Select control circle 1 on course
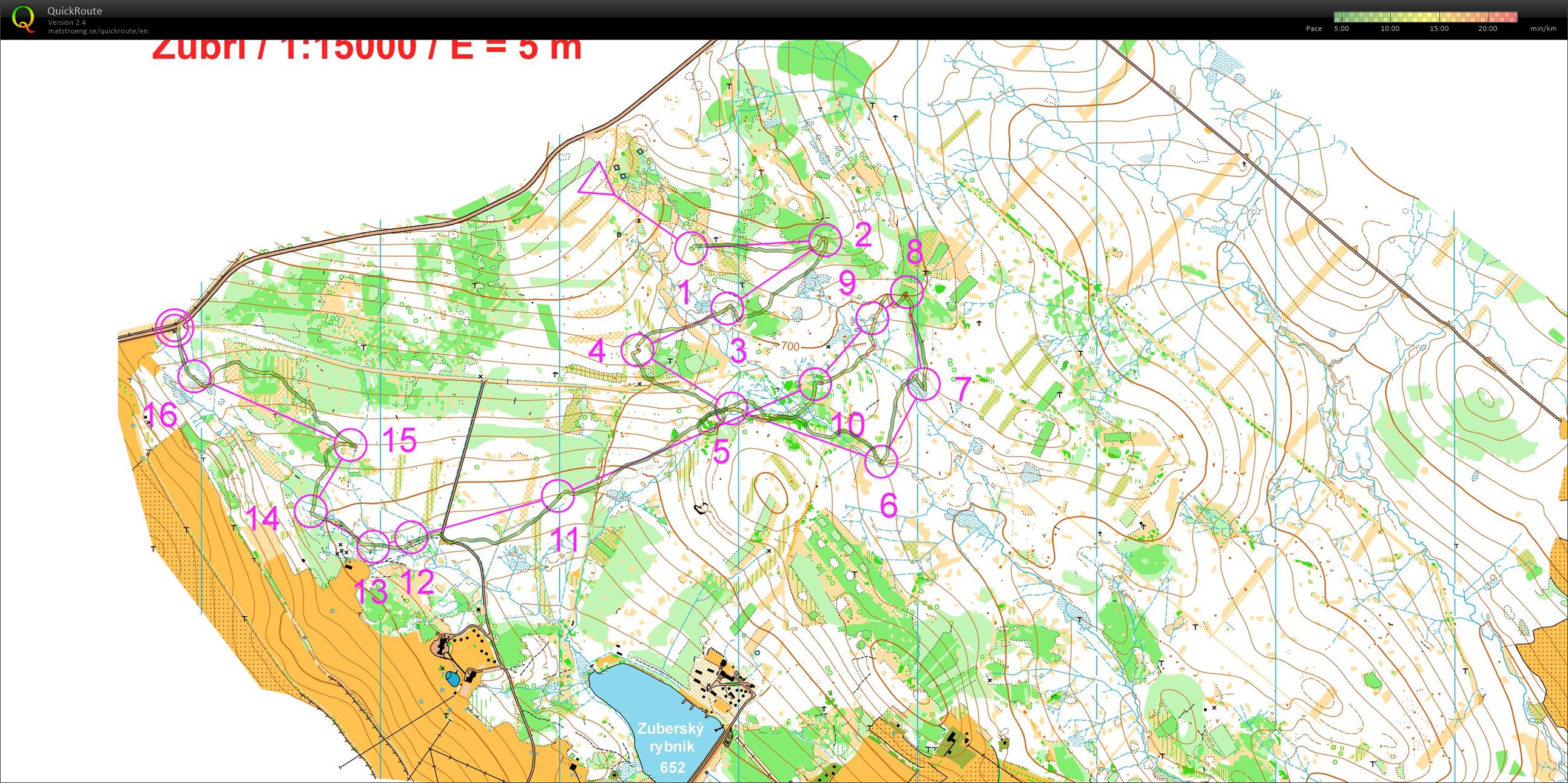 [691, 248]
